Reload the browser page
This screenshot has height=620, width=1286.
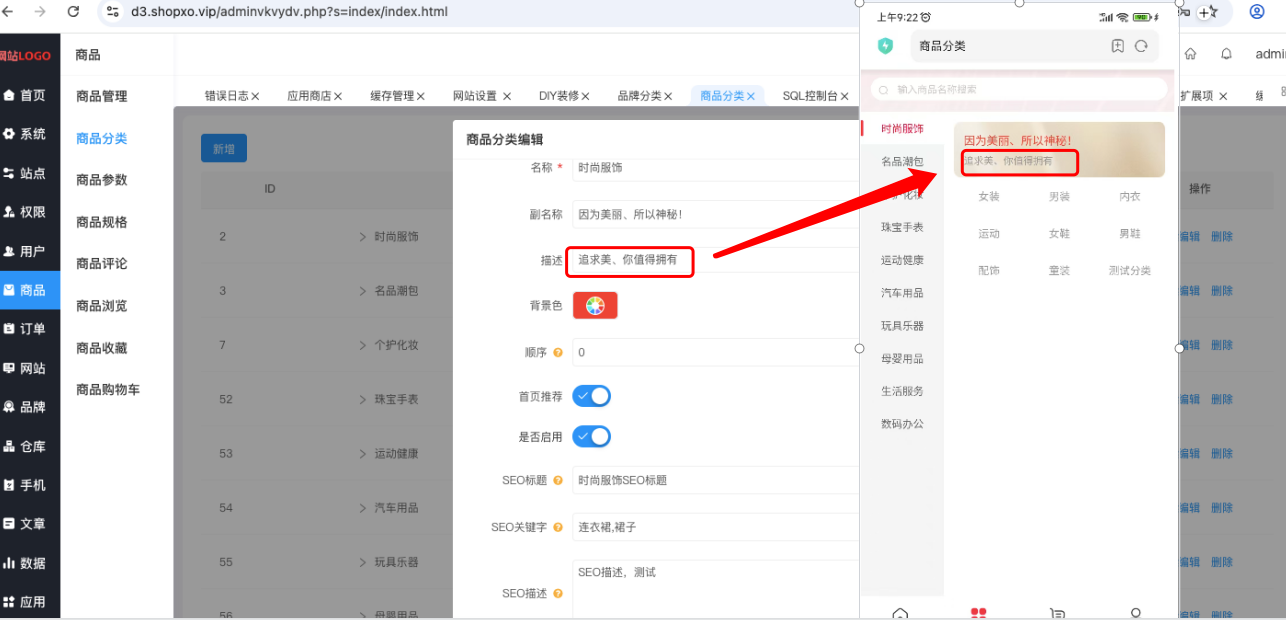73,12
